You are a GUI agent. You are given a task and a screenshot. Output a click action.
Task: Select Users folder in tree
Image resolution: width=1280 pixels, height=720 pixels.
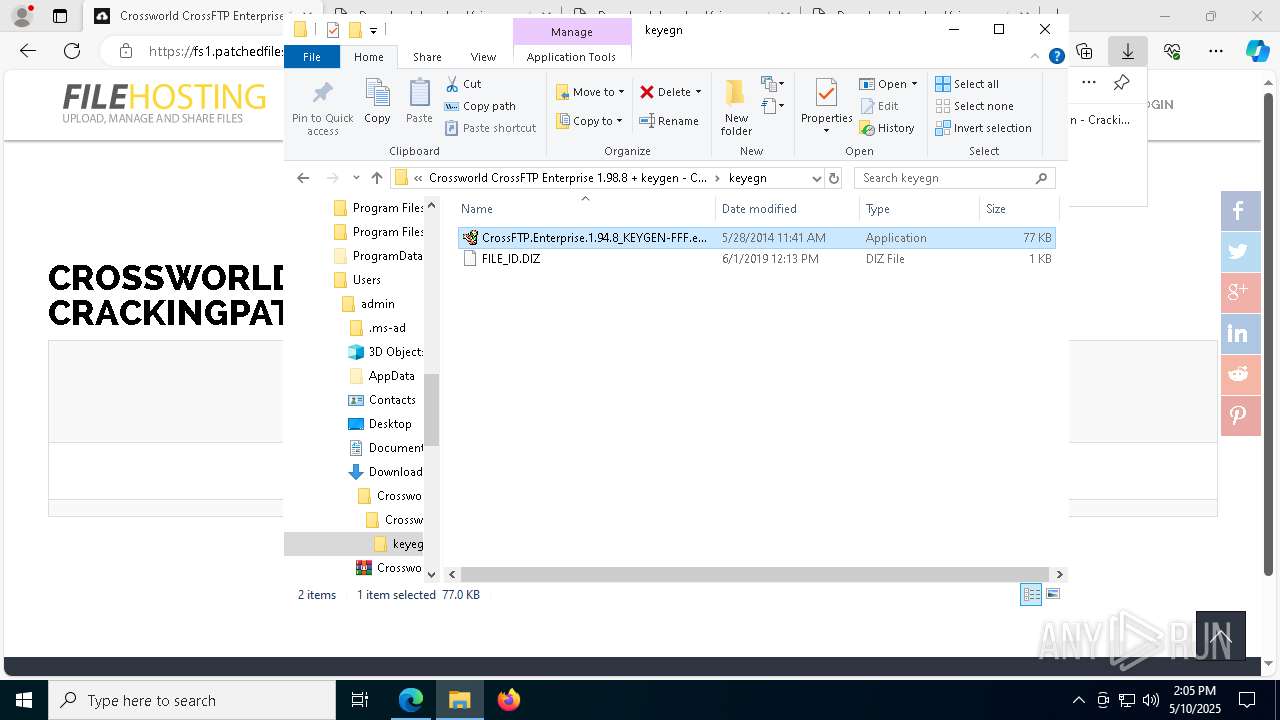point(366,280)
